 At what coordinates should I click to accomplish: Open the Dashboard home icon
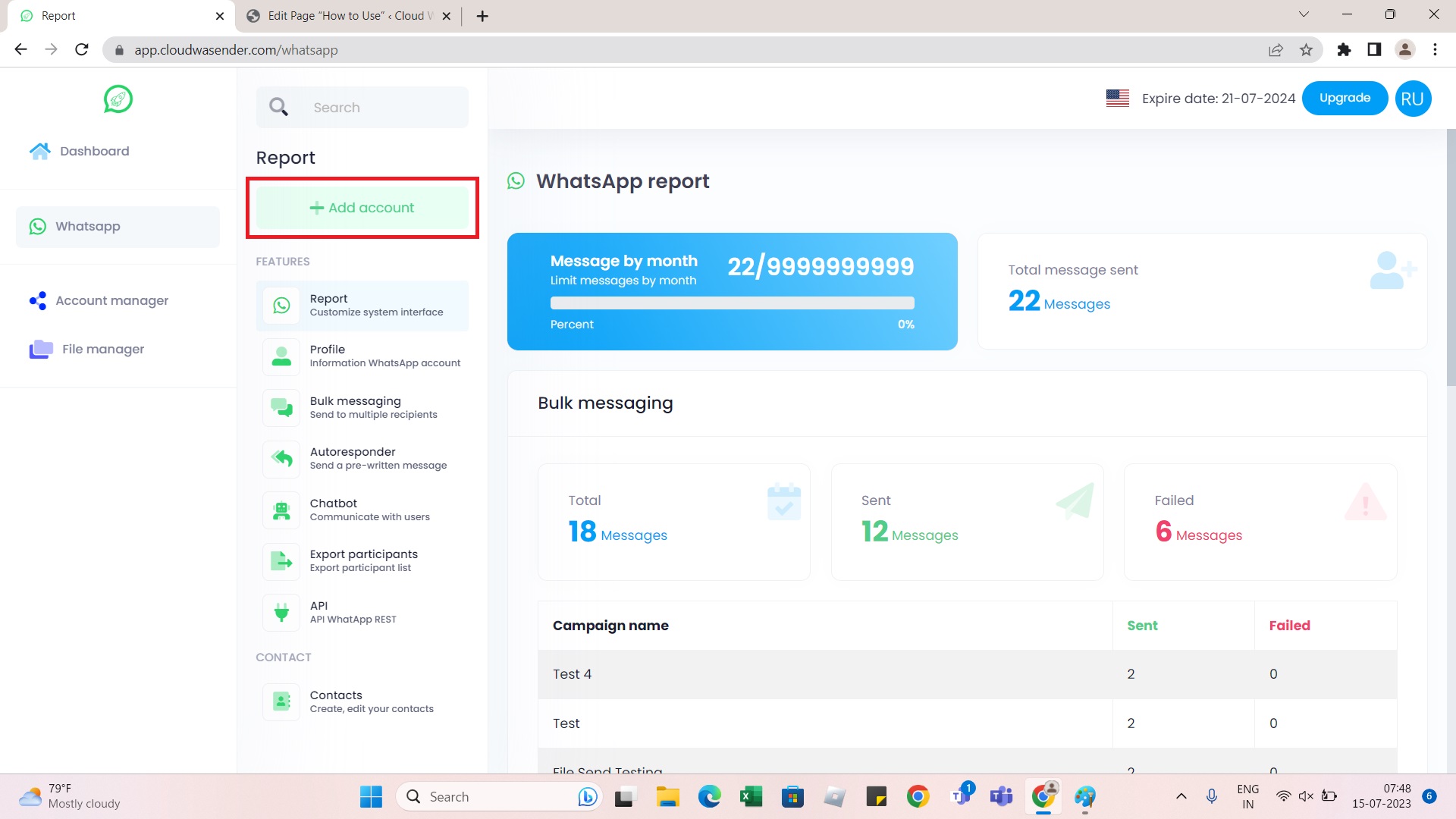pyautogui.click(x=40, y=151)
